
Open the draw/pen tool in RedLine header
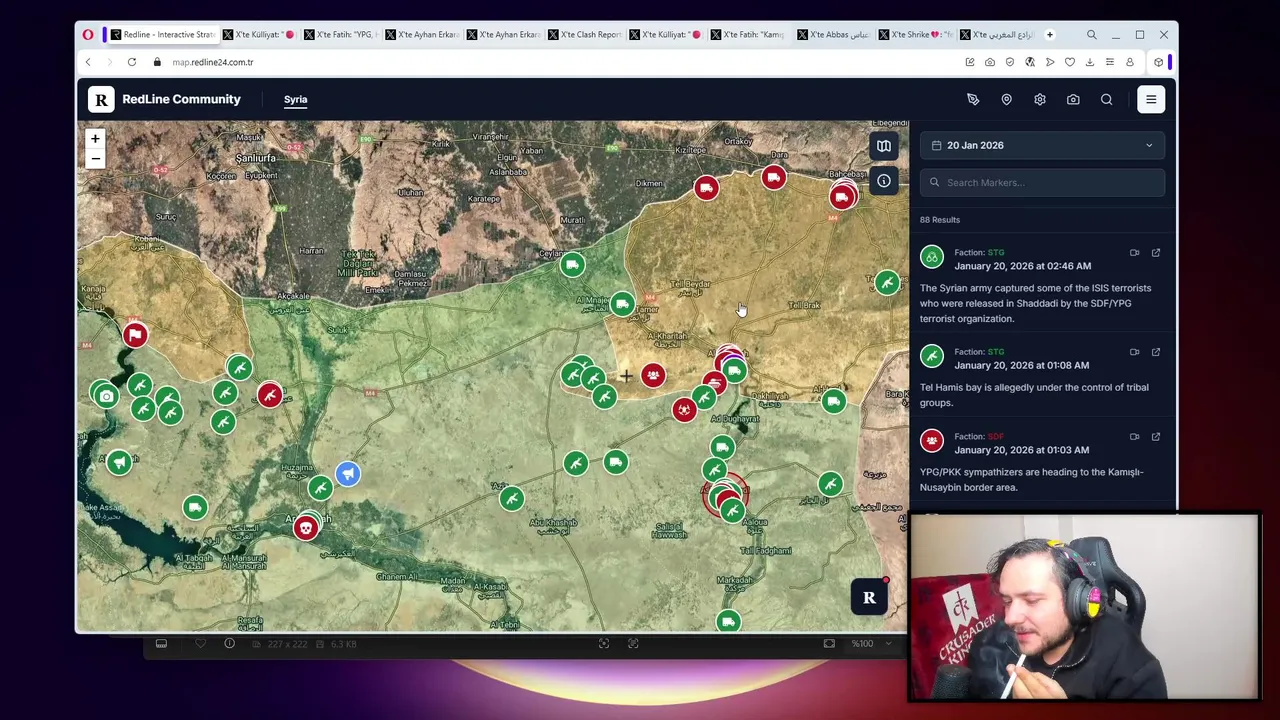tap(973, 99)
